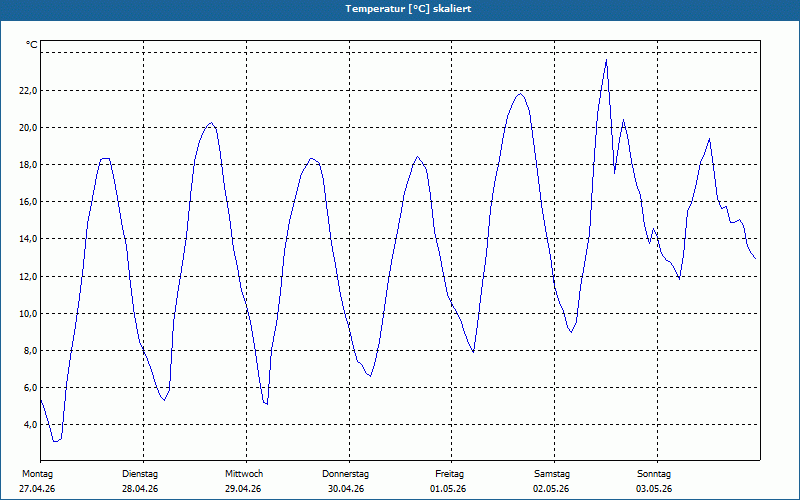This screenshot has height=500, width=800.
Task: Pick the date 28.04.26
Action: [x=140, y=489]
